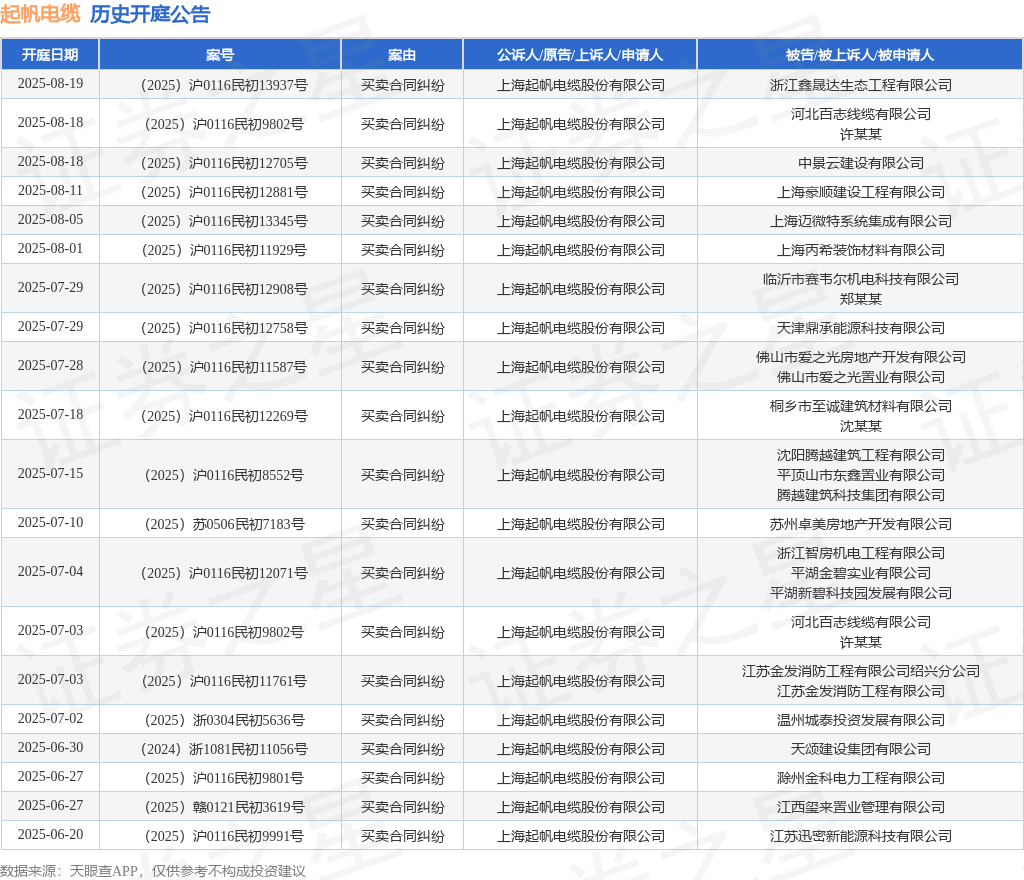Click the date 2025-07-02

tap(50, 718)
